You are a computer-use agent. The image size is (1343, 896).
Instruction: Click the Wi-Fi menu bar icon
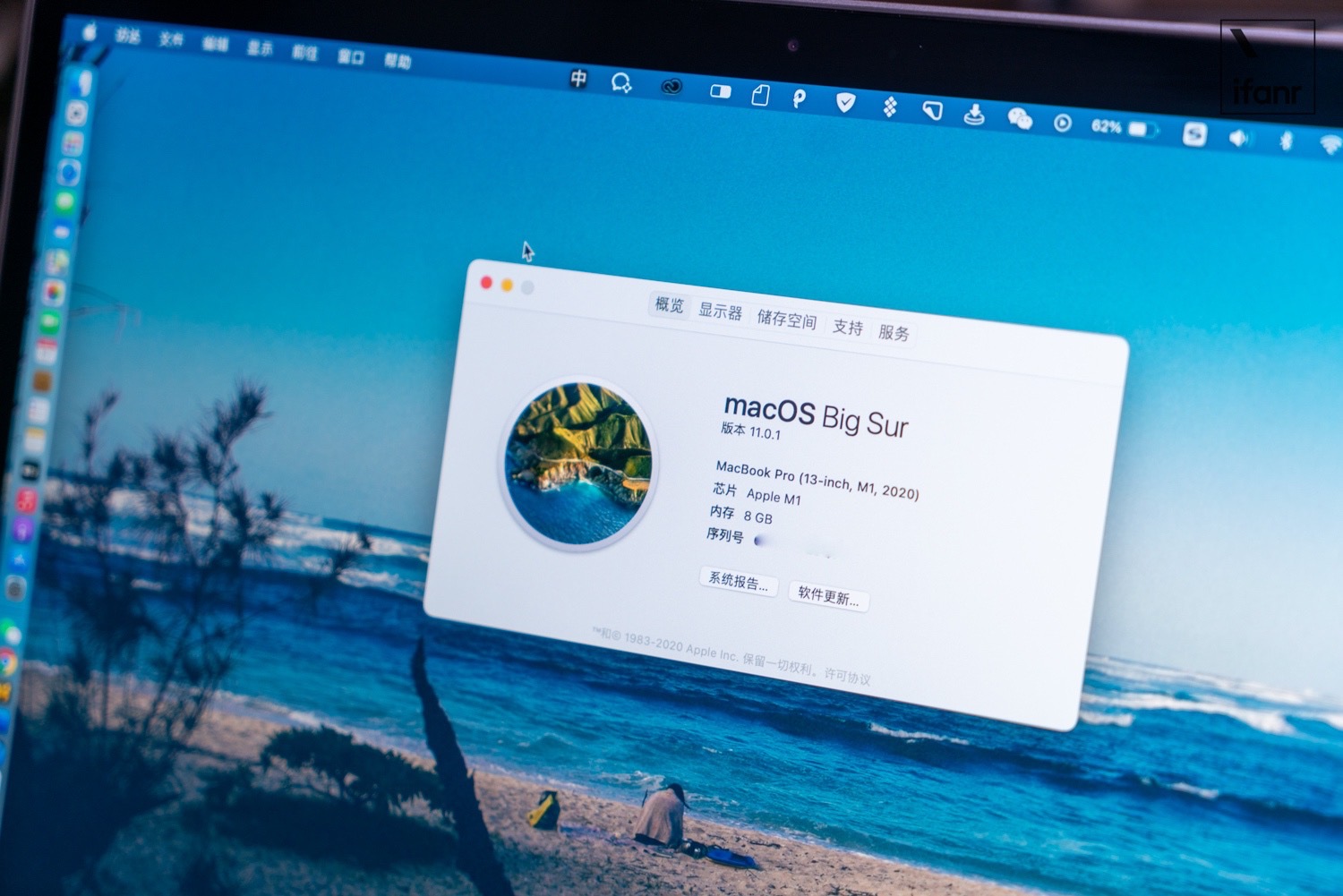[x=1330, y=144]
